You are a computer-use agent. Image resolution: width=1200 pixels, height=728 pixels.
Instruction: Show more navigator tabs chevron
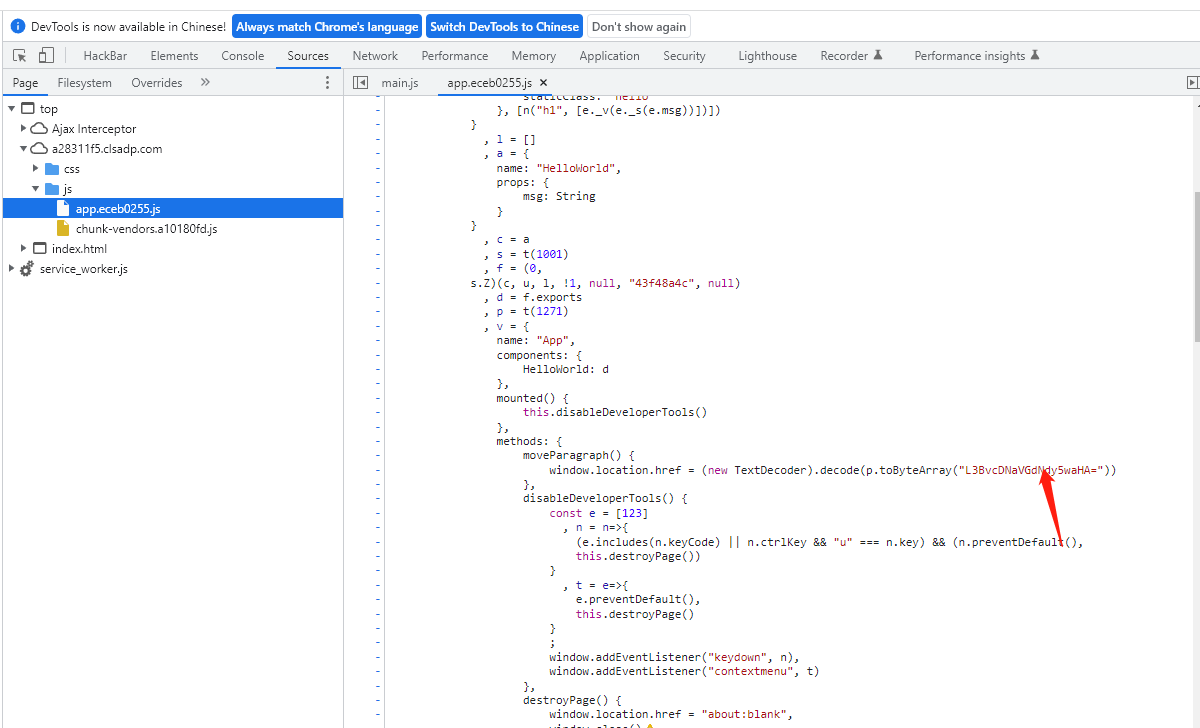pyautogui.click(x=205, y=83)
